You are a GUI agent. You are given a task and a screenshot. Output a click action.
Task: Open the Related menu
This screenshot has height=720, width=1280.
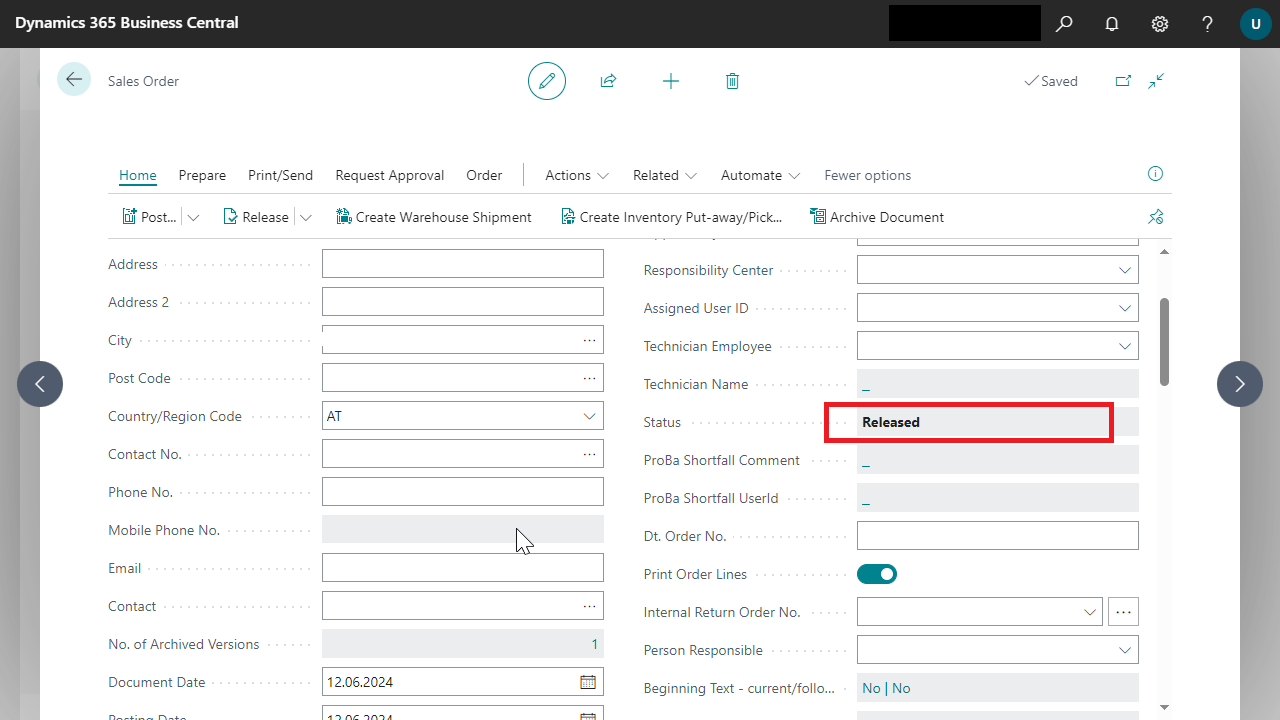pyautogui.click(x=664, y=175)
